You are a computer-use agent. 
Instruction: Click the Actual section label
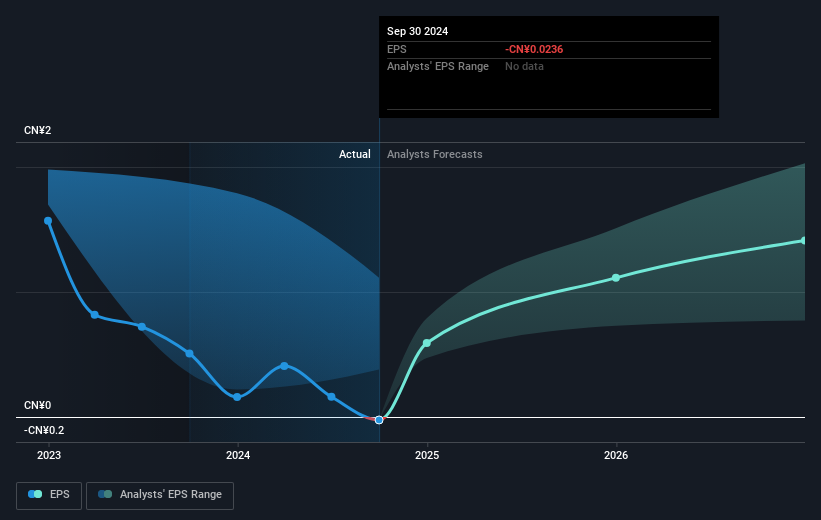(x=354, y=154)
